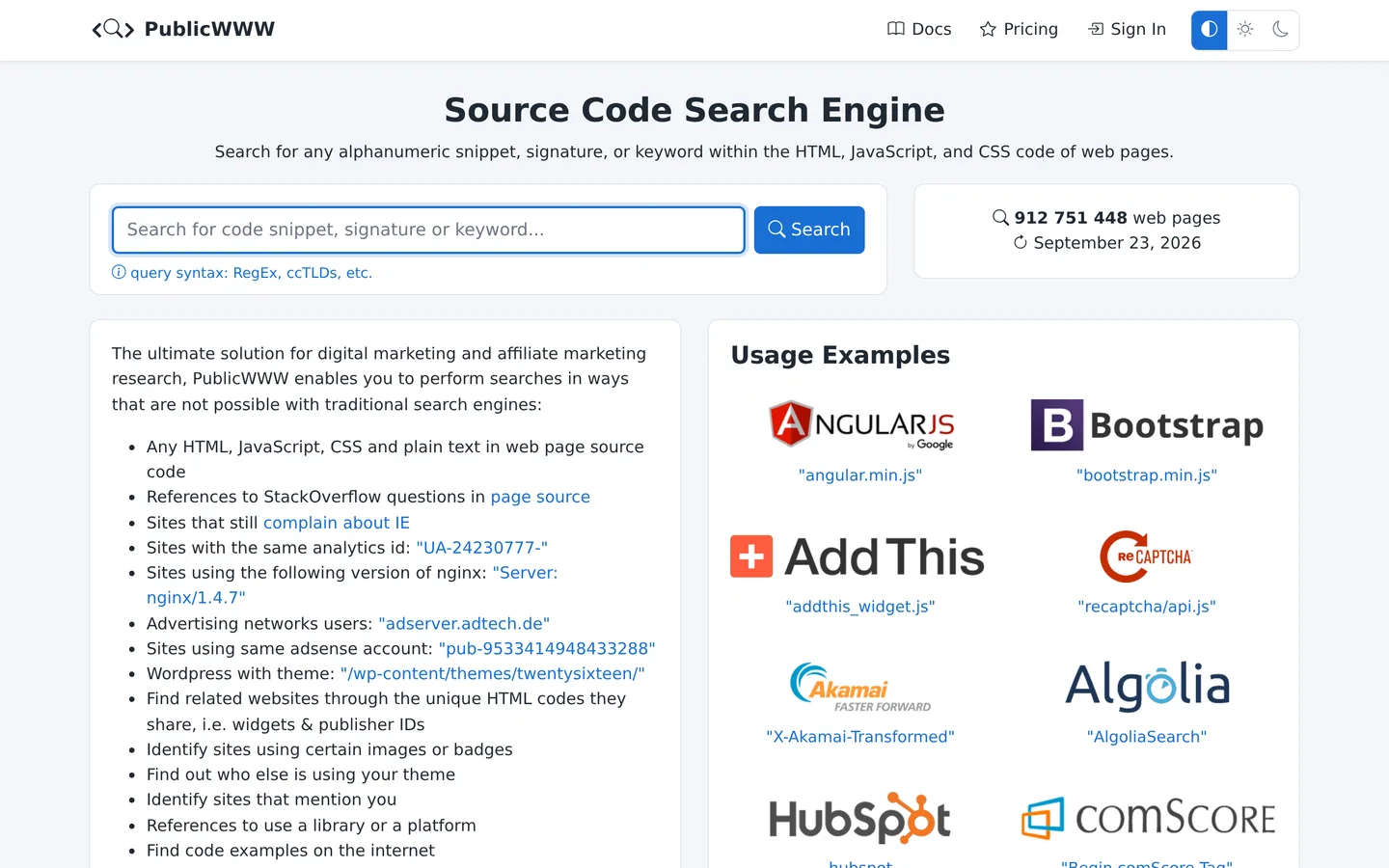Open the "pub-9533414948433288" adsense link
Image resolution: width=1389 pixels, height=868 pixels.
547,649
